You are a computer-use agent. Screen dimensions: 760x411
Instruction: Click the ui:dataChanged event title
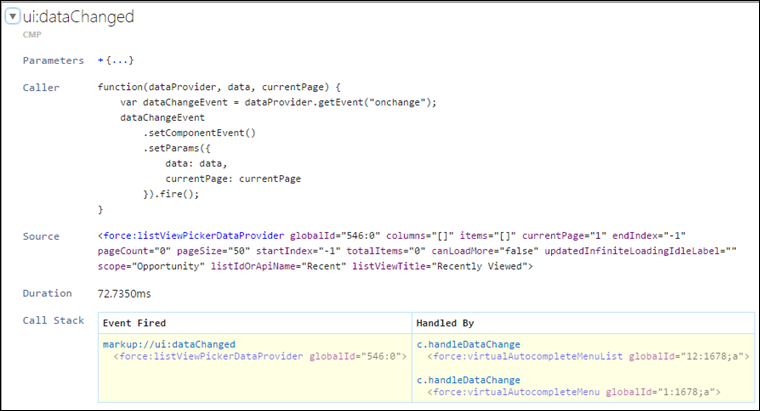click(x=79, y=17)
